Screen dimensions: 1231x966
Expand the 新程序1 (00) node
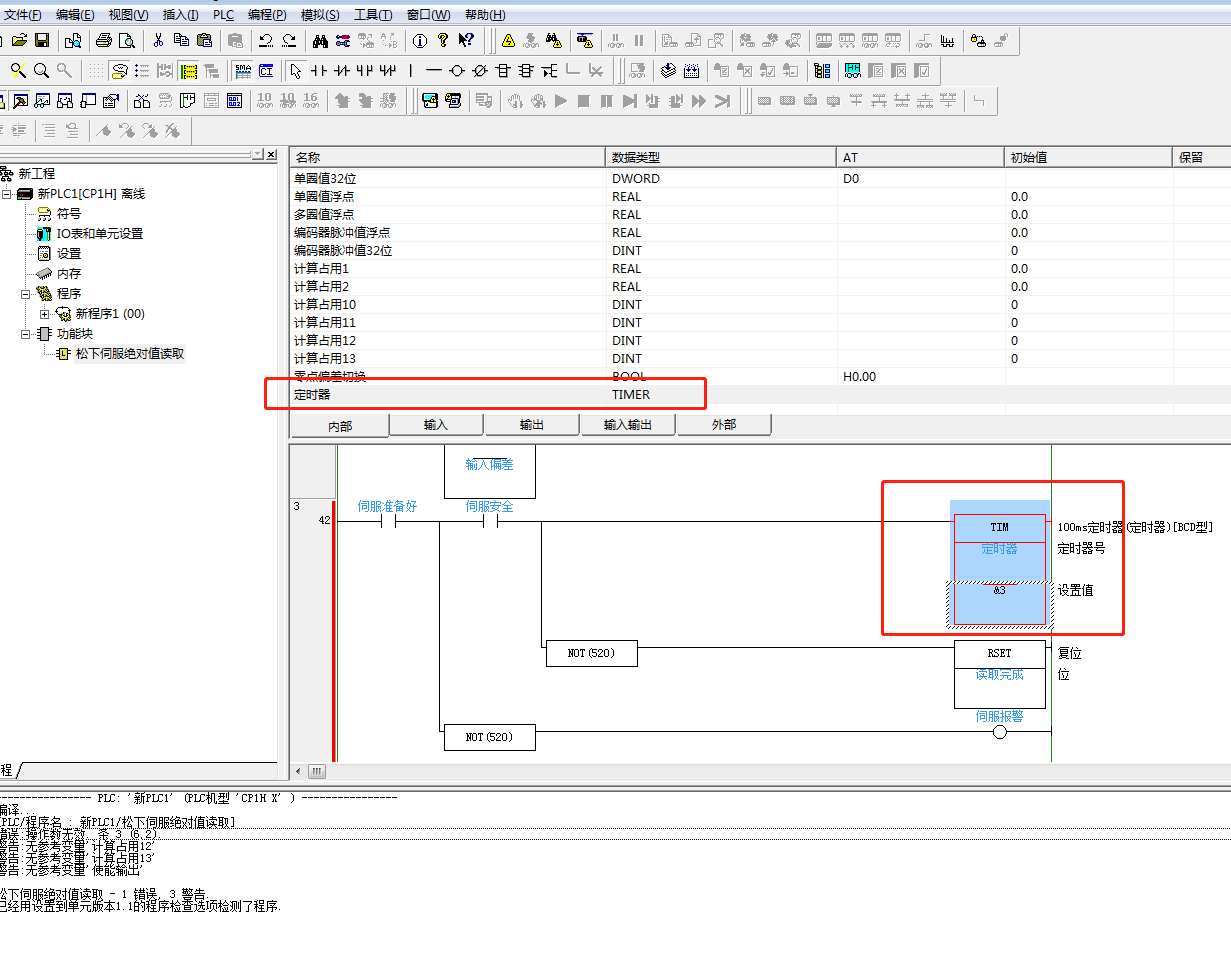(45, 314)
